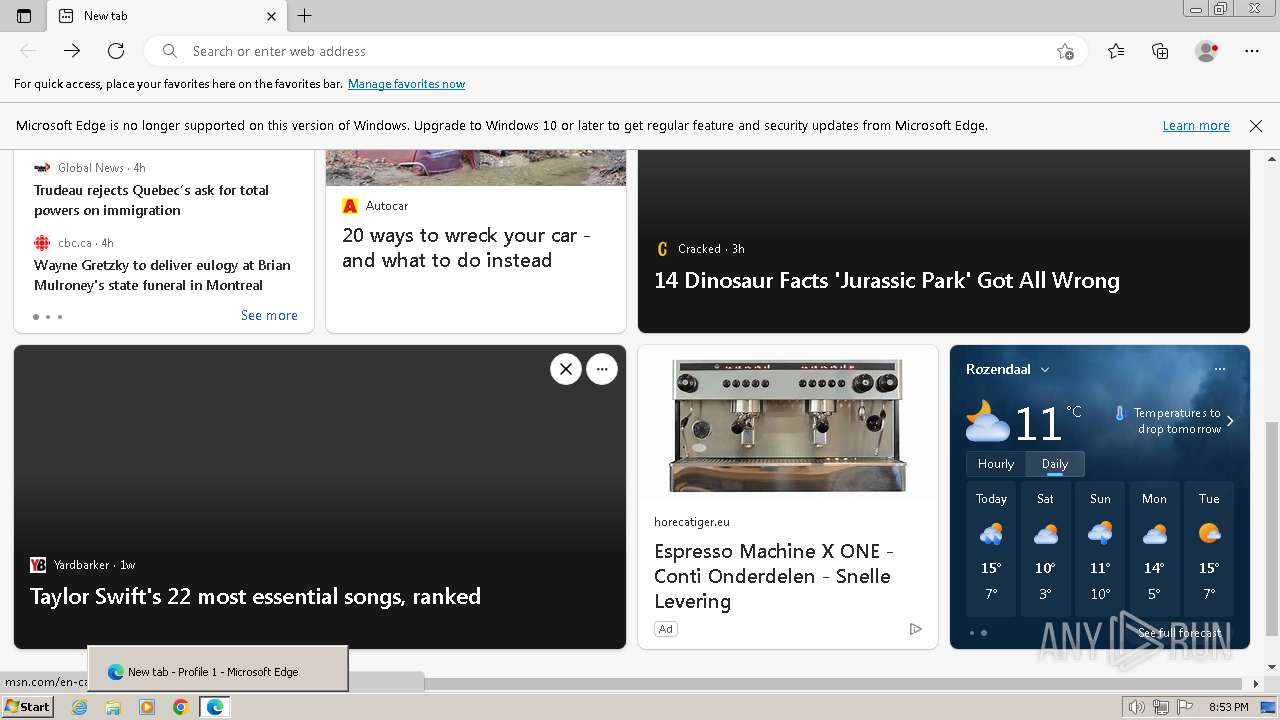Open the Collections icon
Screen dimensions: 1280x720
click(x=1160, y=51)
